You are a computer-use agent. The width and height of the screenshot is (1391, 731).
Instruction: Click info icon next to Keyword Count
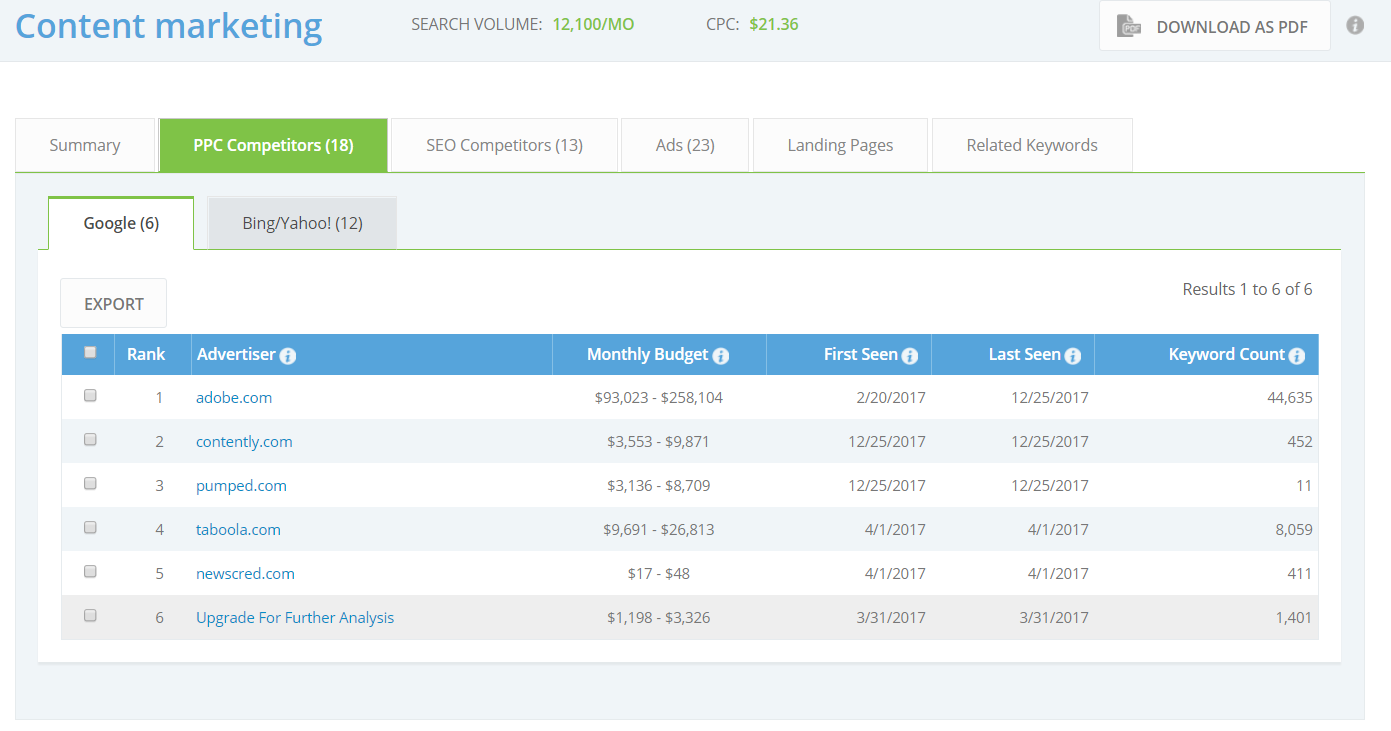click(1297, 356)
